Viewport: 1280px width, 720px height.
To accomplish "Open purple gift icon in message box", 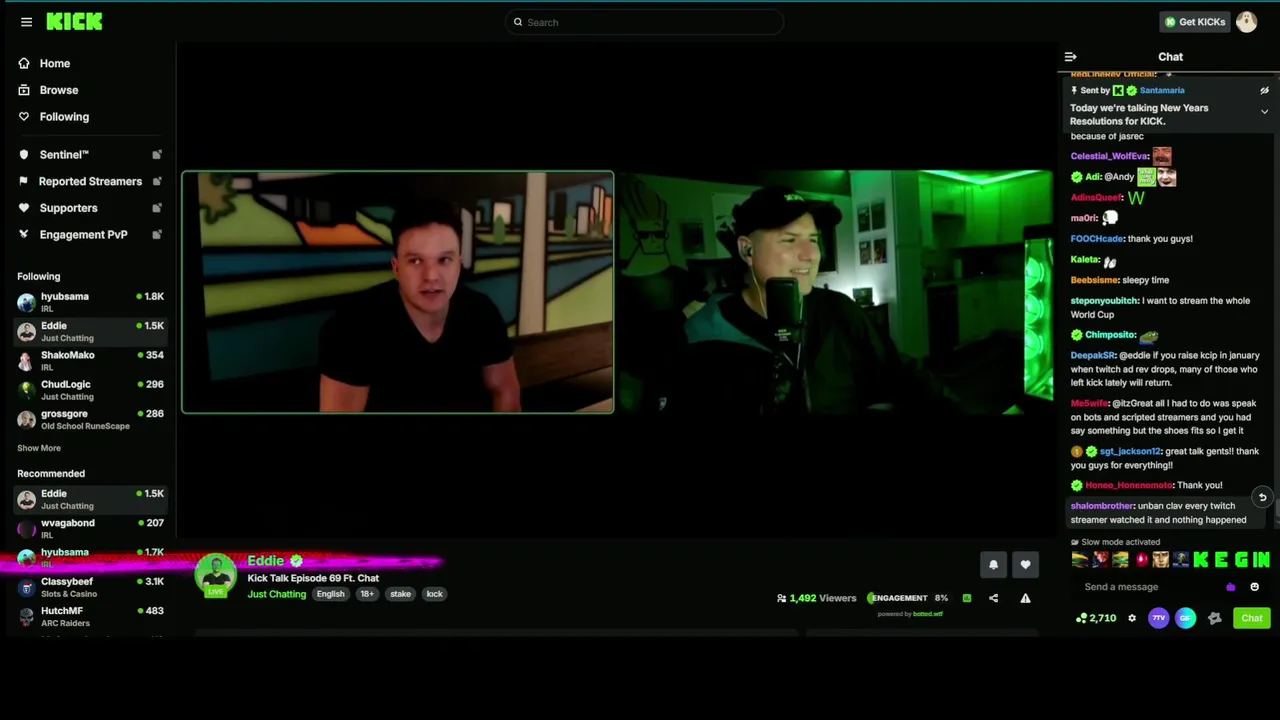I will [1230, 587].
